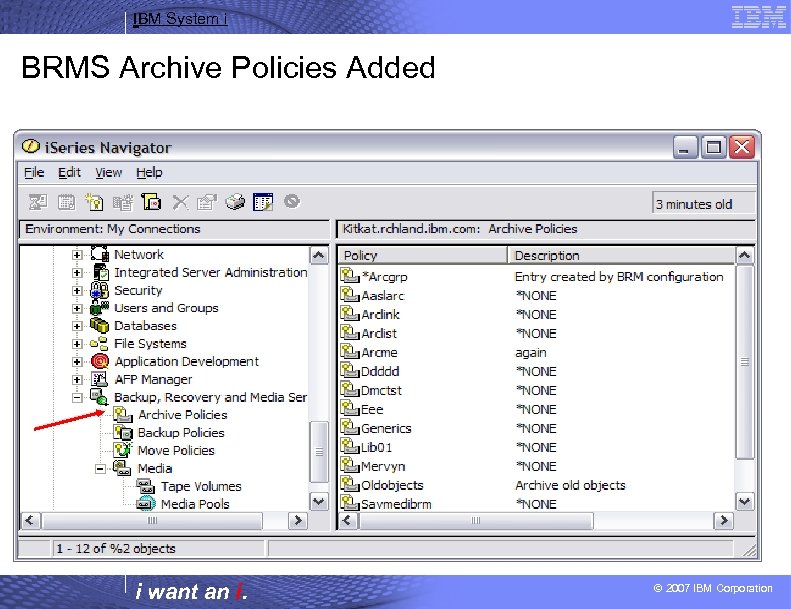
Task: Click the File Systems icon
Action: [x=99, y=344]
